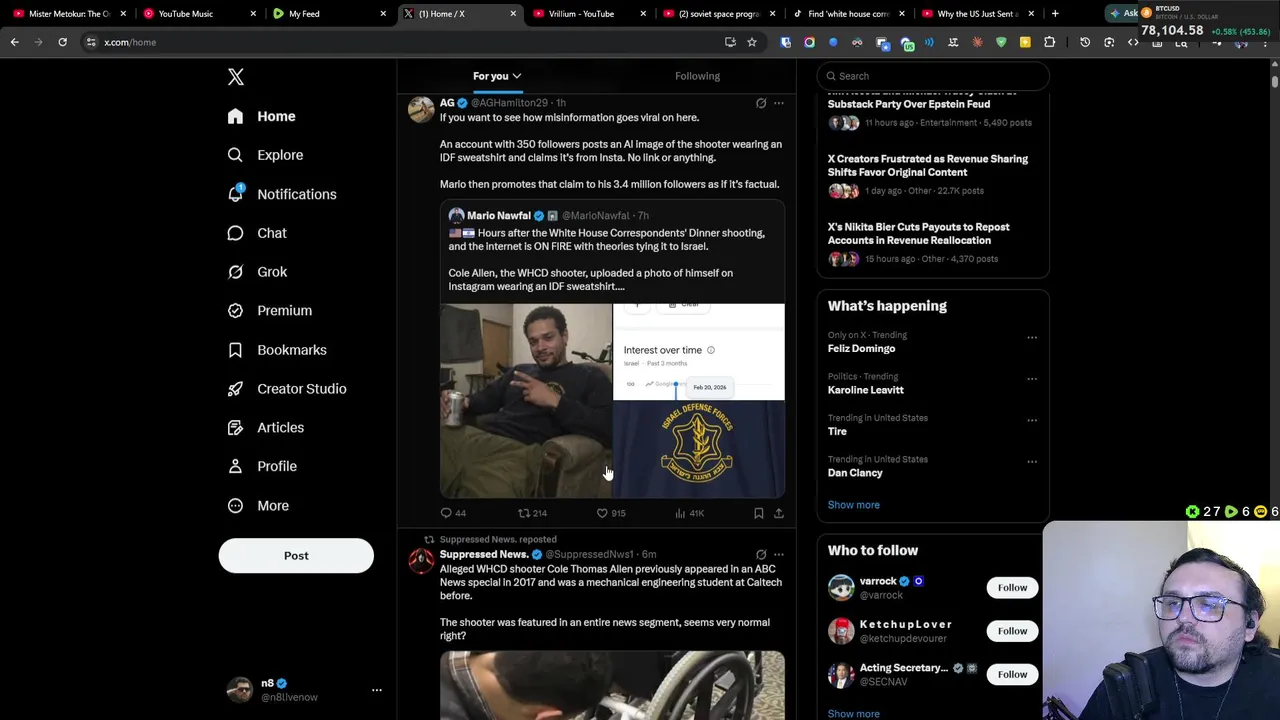
Task: Click Show more under What's happening
Action: point(854,505)
